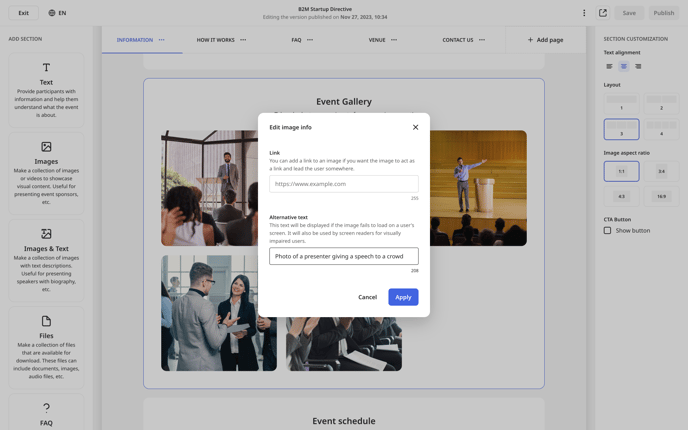Open options dots for Contact Us tab
This screenshot has height=430, width=688.
(482, 40)
